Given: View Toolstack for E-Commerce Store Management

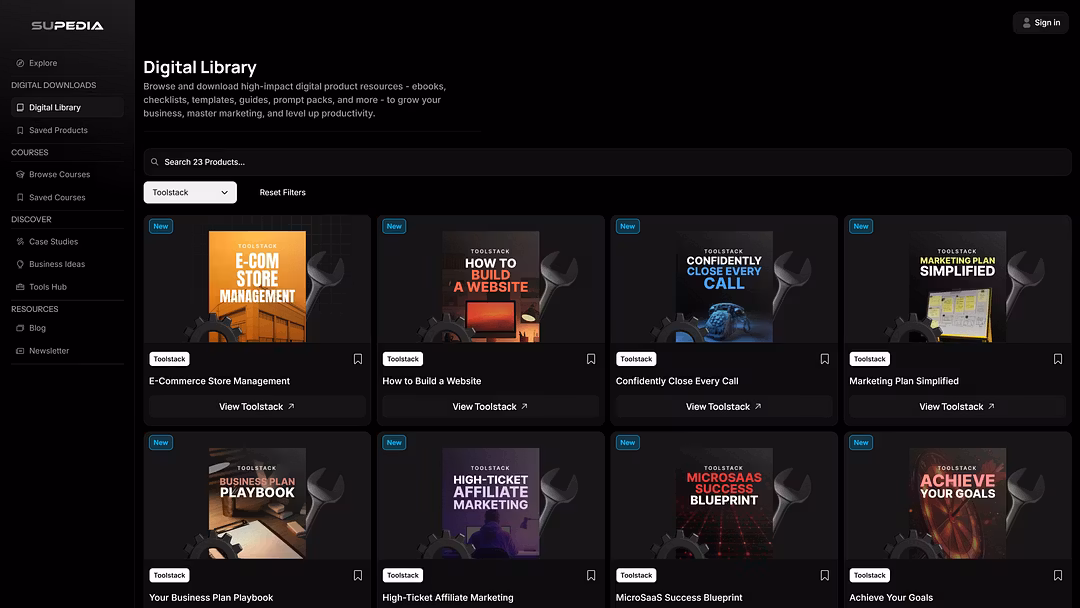Looking at the screenshot, I should point(257,407).
